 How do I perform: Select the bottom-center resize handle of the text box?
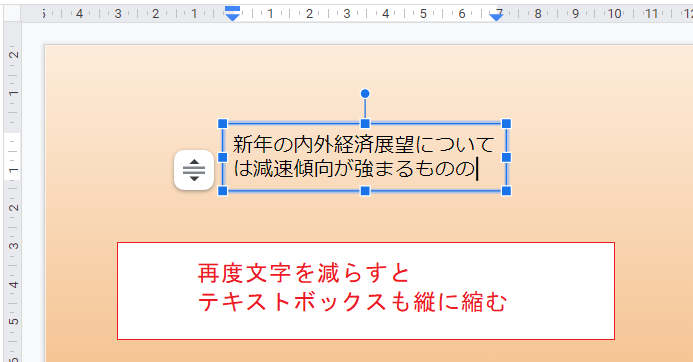click(x=365, y=191)
